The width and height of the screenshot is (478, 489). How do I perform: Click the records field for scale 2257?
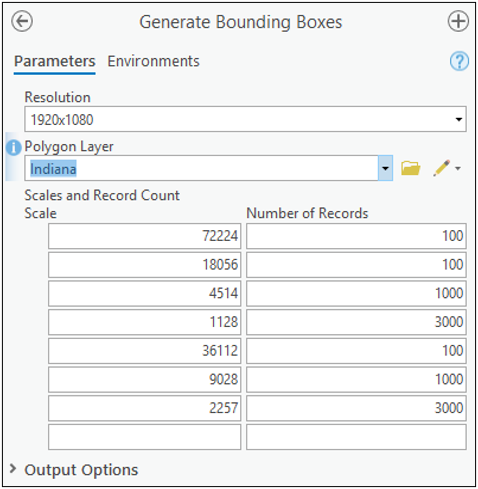(356, 408)
